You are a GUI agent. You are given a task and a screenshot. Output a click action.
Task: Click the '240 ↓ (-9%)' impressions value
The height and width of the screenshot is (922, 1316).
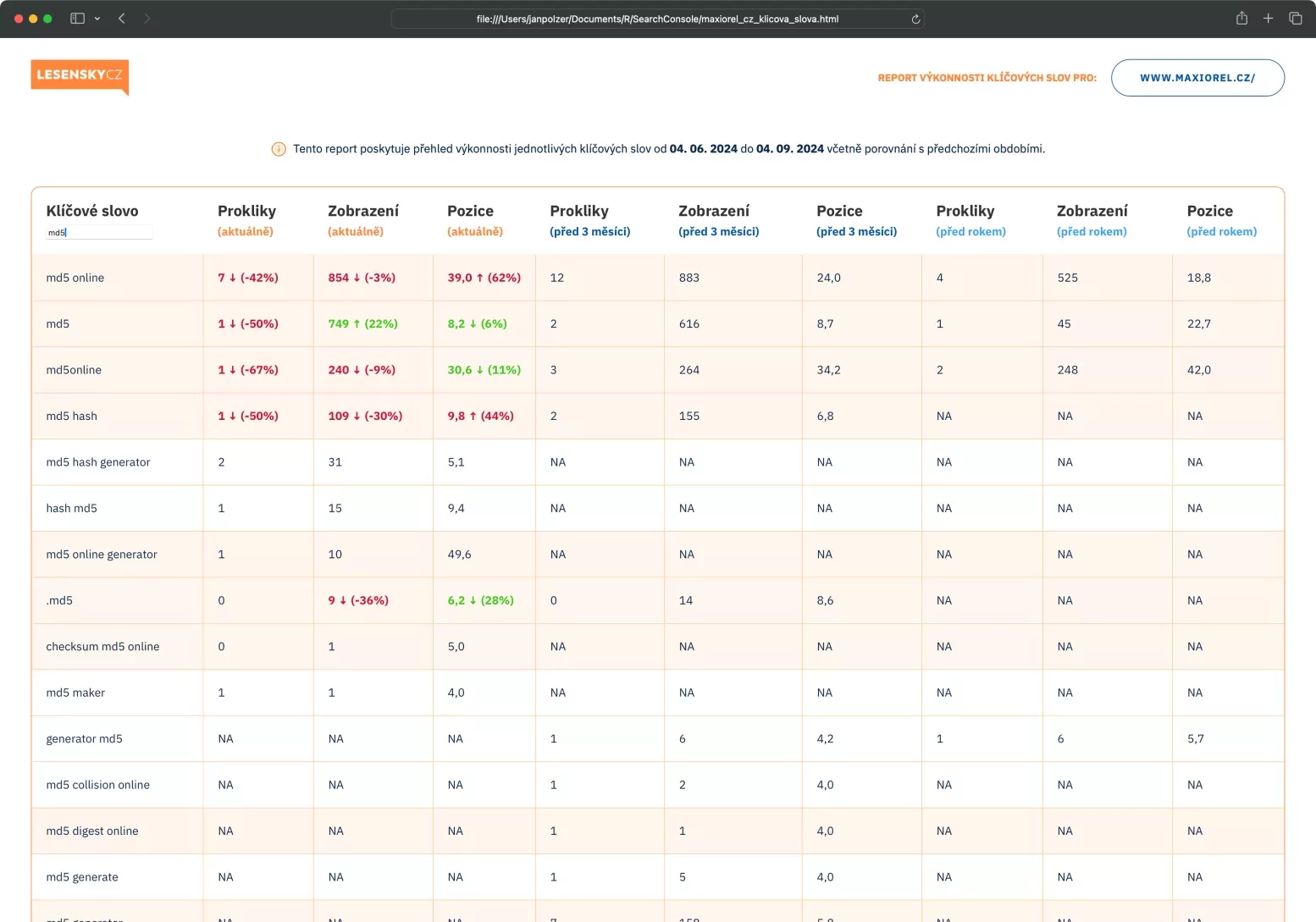point(362,370)
